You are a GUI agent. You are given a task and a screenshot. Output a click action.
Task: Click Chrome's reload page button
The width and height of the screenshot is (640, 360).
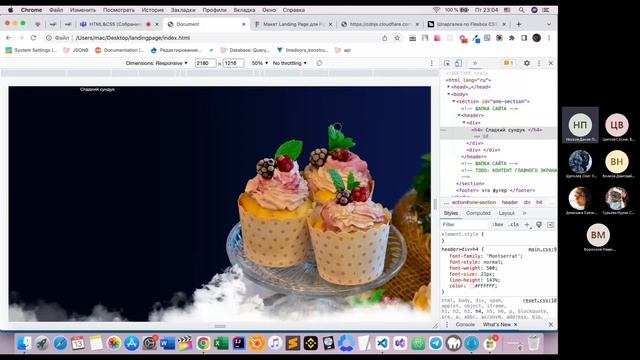33,38
